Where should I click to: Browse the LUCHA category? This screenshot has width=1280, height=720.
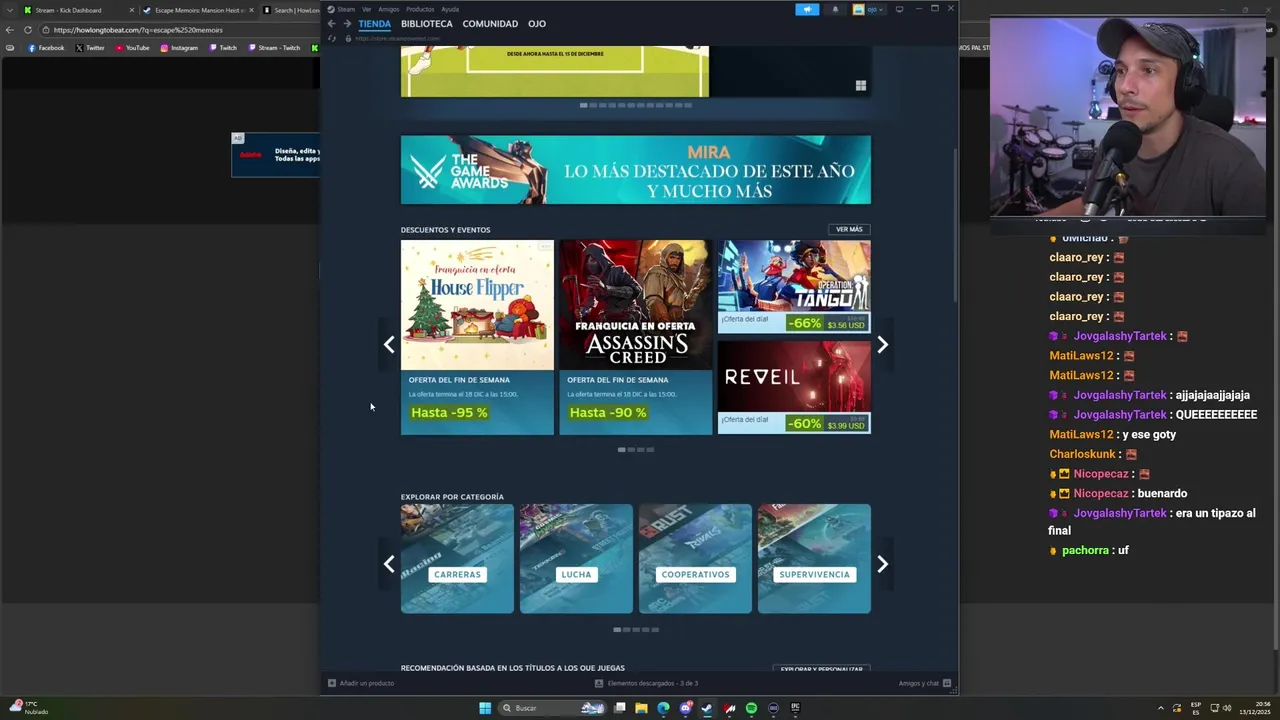pos(576,559)
